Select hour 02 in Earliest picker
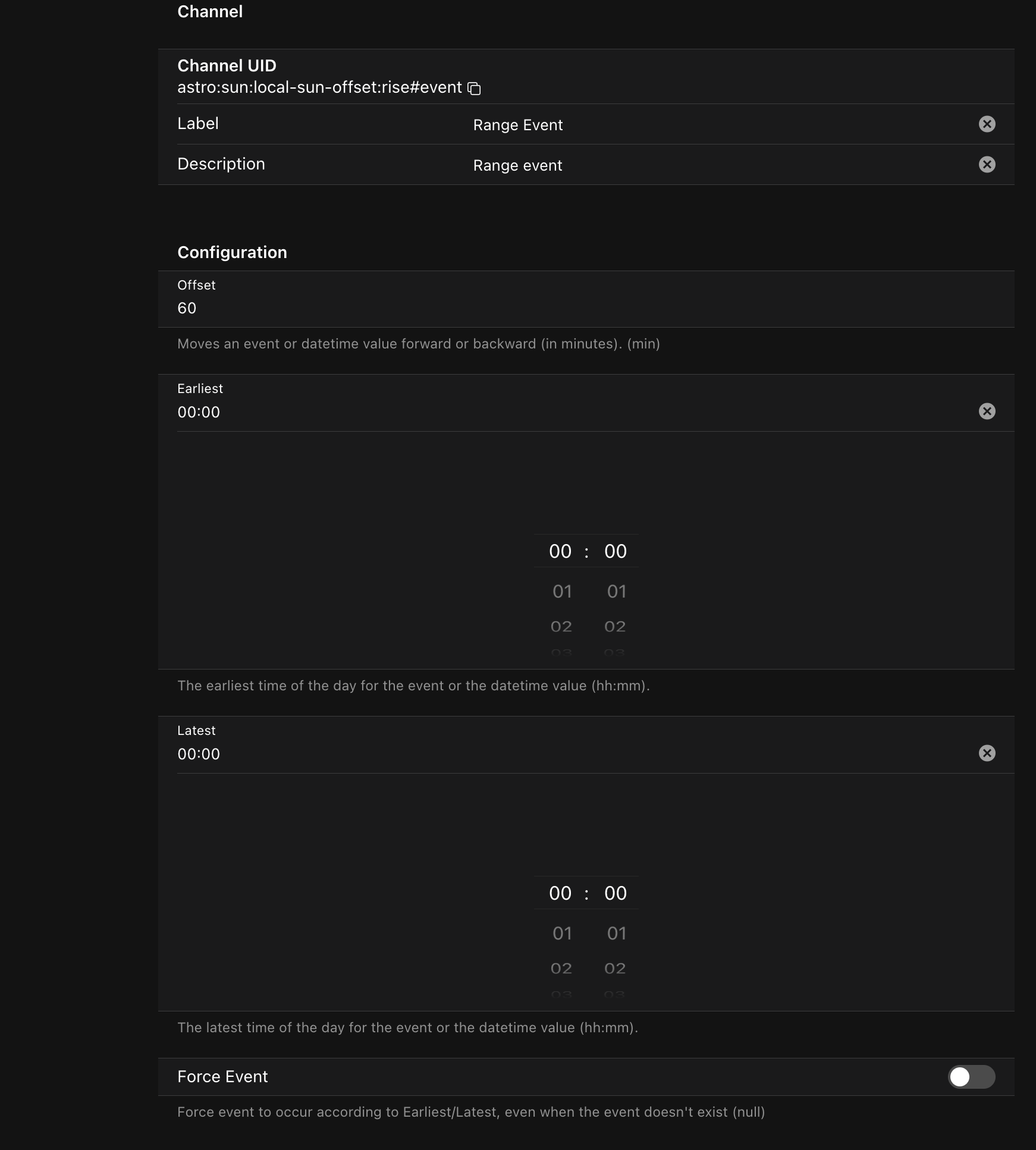Screen dimensions: 1036x1150 [561, 627]
